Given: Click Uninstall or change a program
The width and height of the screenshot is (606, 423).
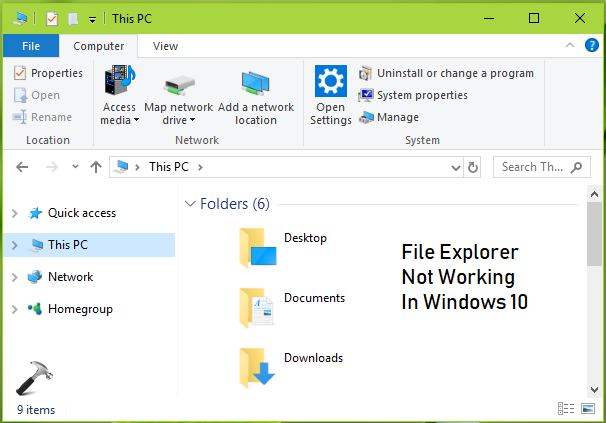Looking at the screenshot, I should point(446,73).
